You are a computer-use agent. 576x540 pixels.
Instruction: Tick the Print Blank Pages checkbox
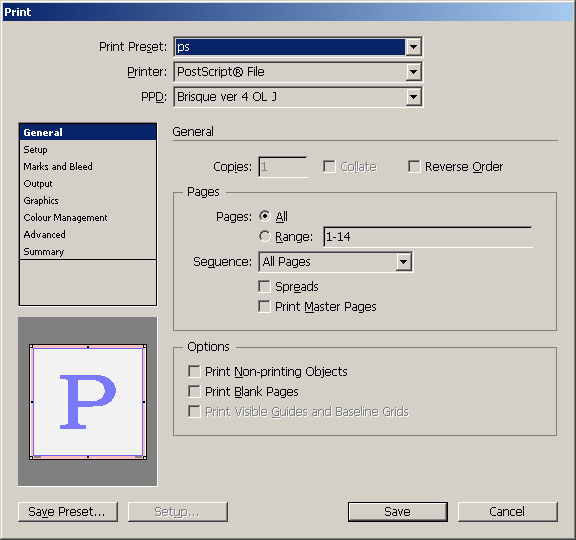(194, 391)
